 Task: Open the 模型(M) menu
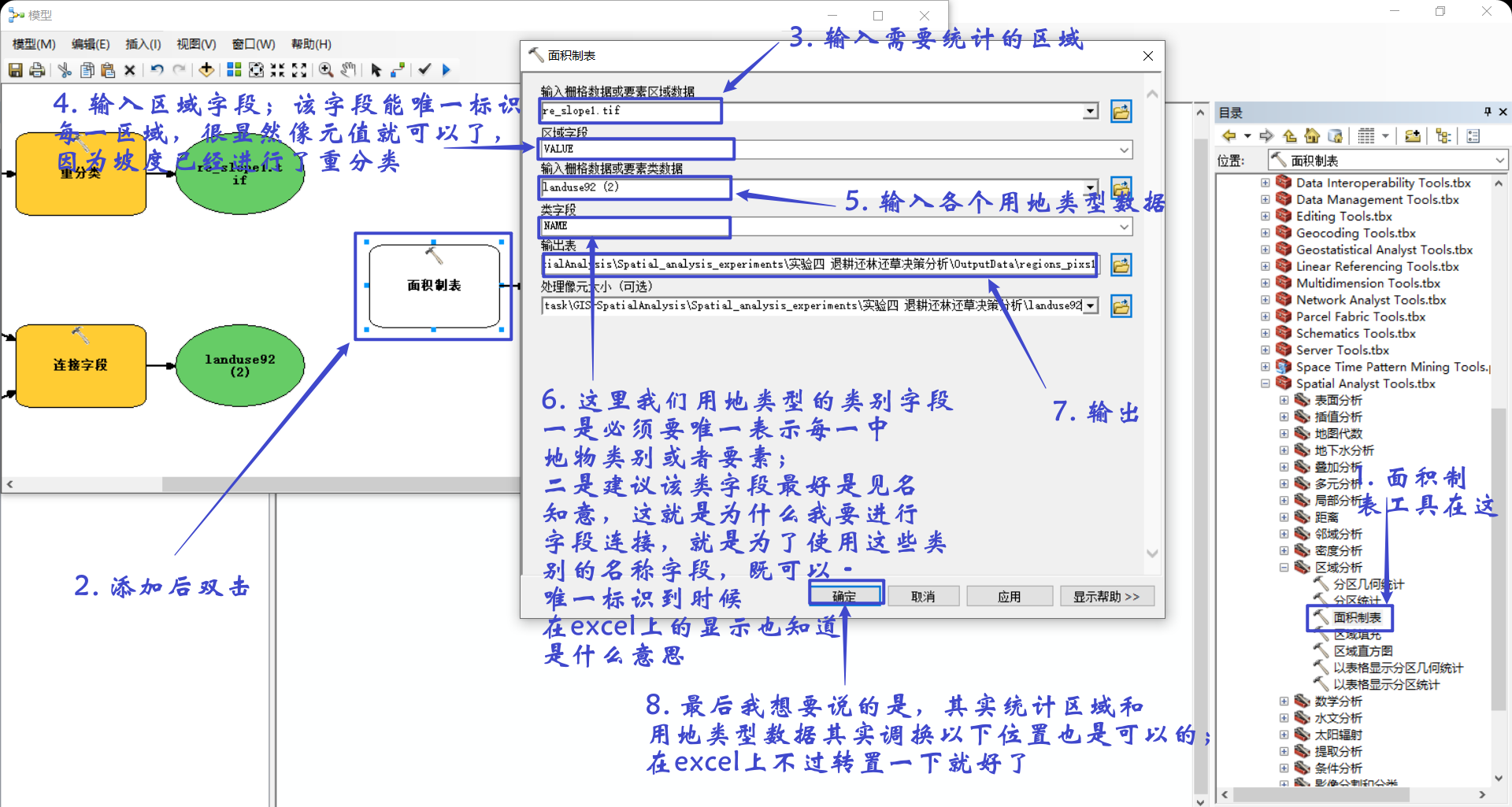point(34,44)
